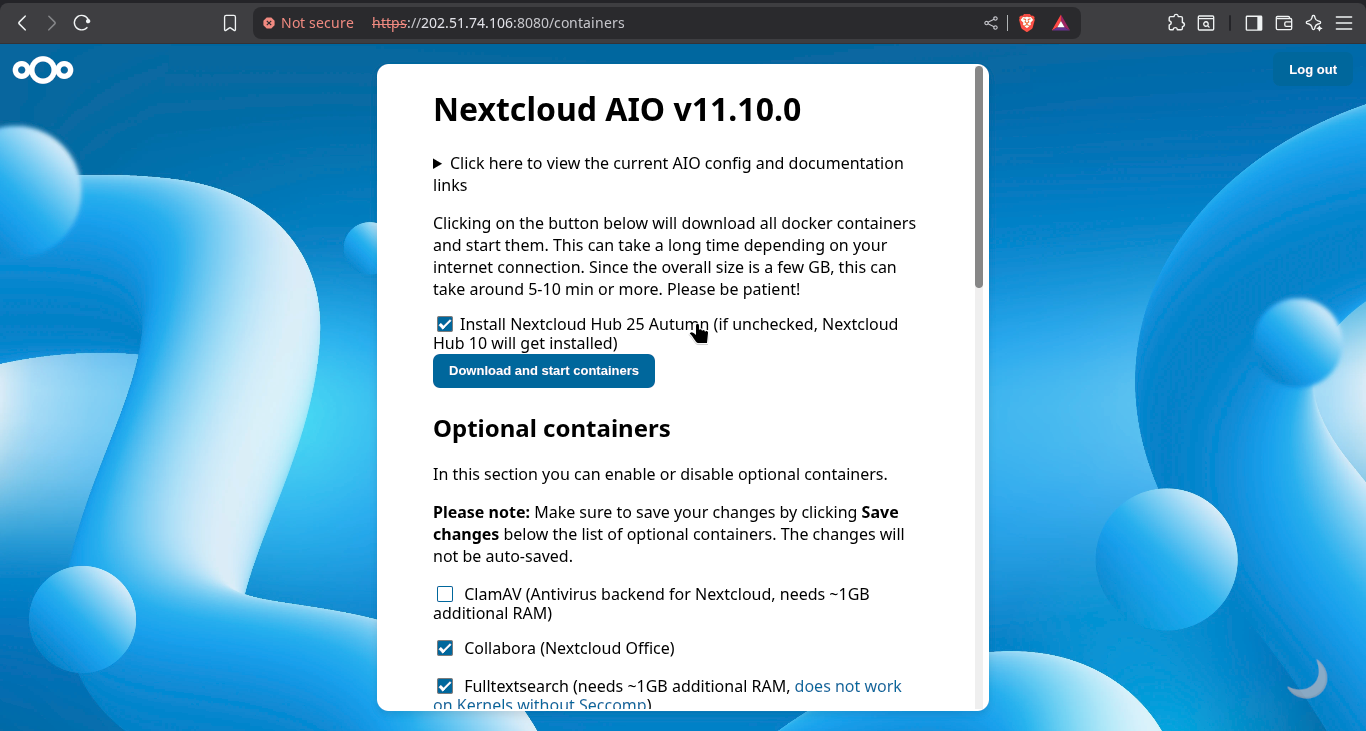Screen dimensions: 1366x731
Task: Log out of Nextcloud AIO
Action: (x=1312, y=70)
